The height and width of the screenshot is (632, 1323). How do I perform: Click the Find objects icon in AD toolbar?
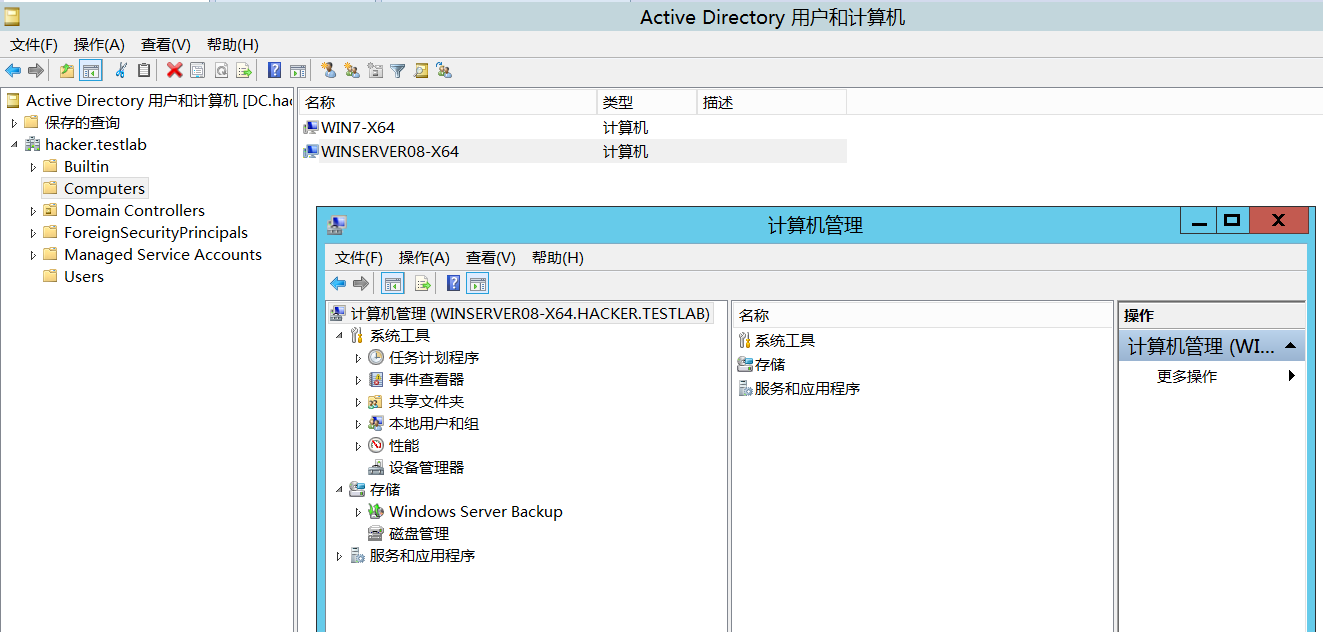[x=421, y=70]
